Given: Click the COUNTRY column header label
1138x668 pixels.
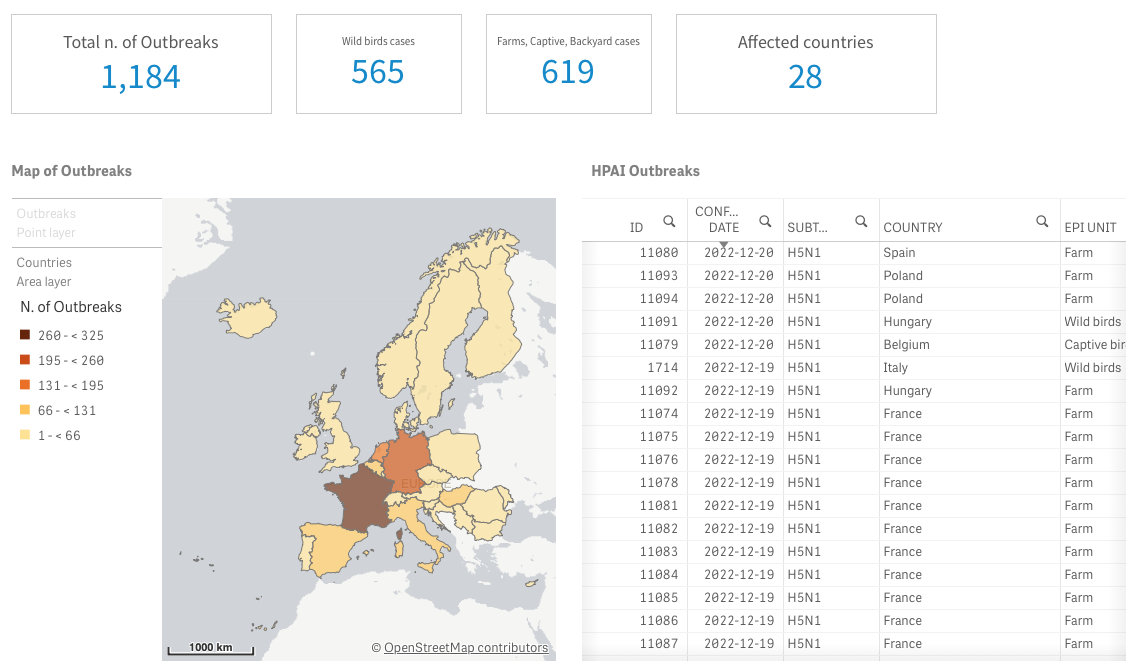Looking at the screenshot, I should point(912,227).
